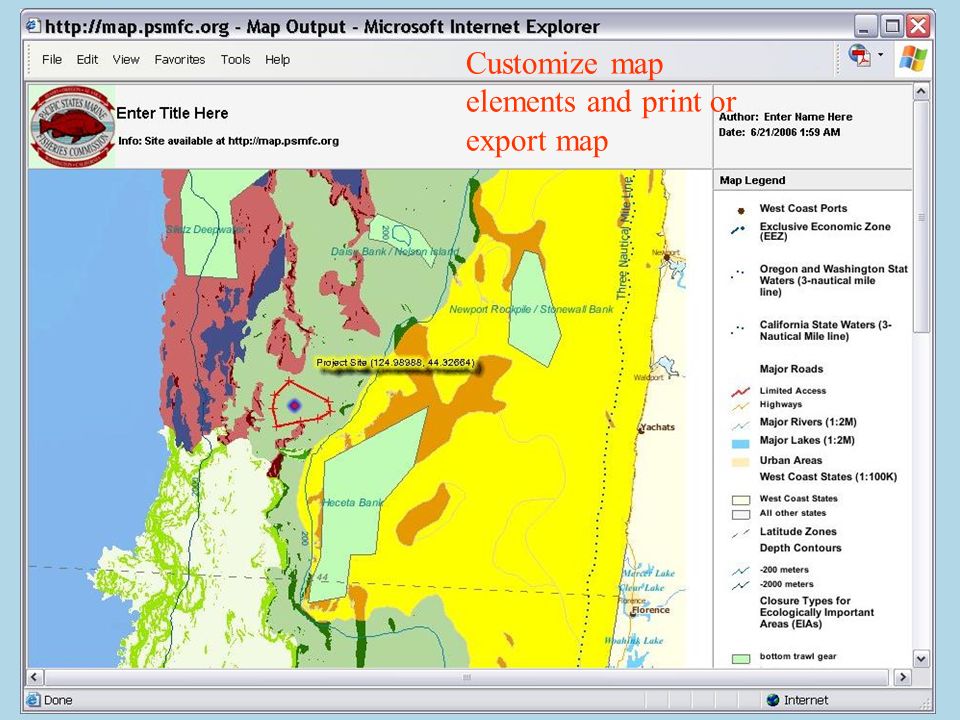Click the Yachats town marker
Viewport: 960px width, 720px height.
(641, 430)
